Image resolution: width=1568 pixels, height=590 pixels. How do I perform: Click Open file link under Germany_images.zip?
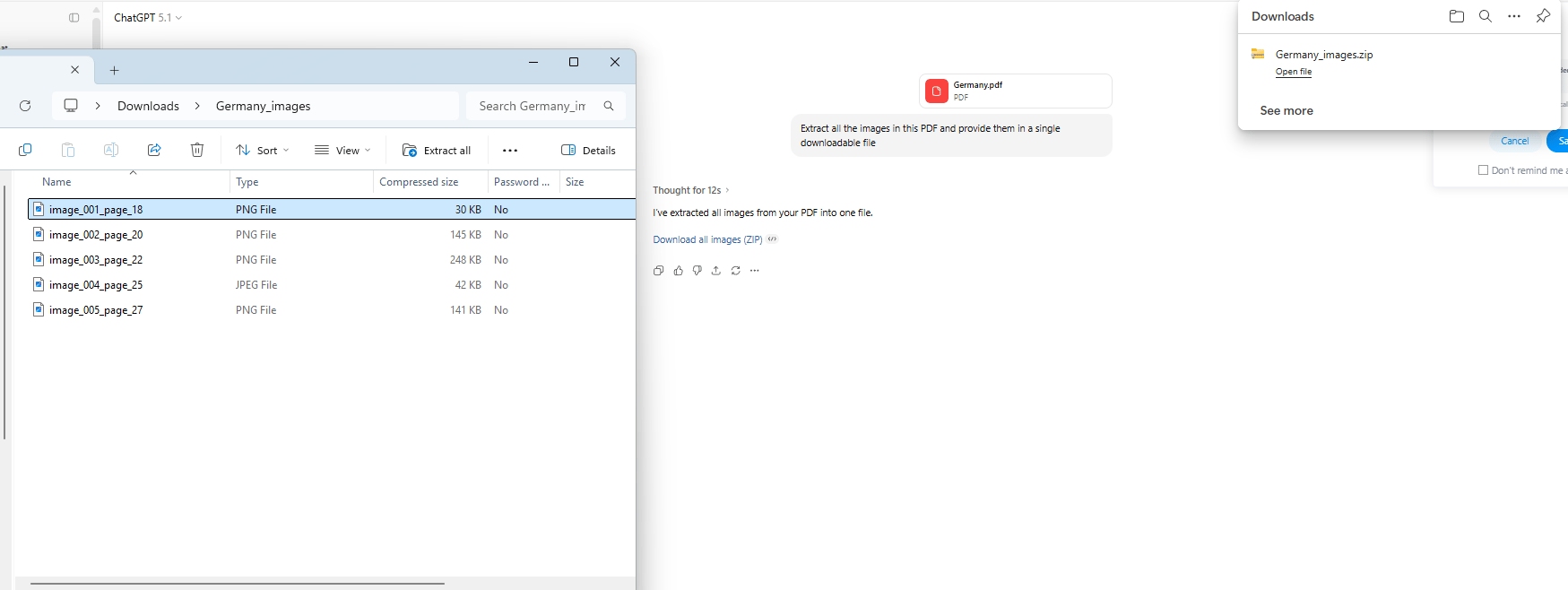1294,72
